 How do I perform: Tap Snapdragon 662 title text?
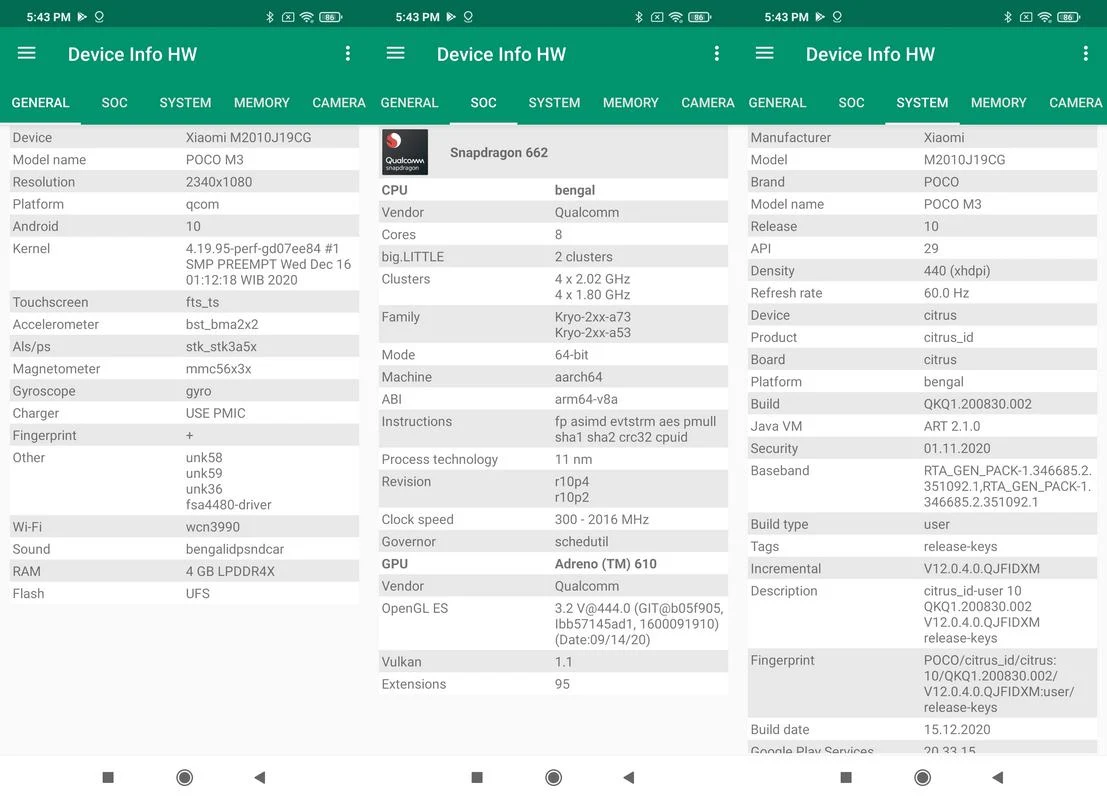499,153
